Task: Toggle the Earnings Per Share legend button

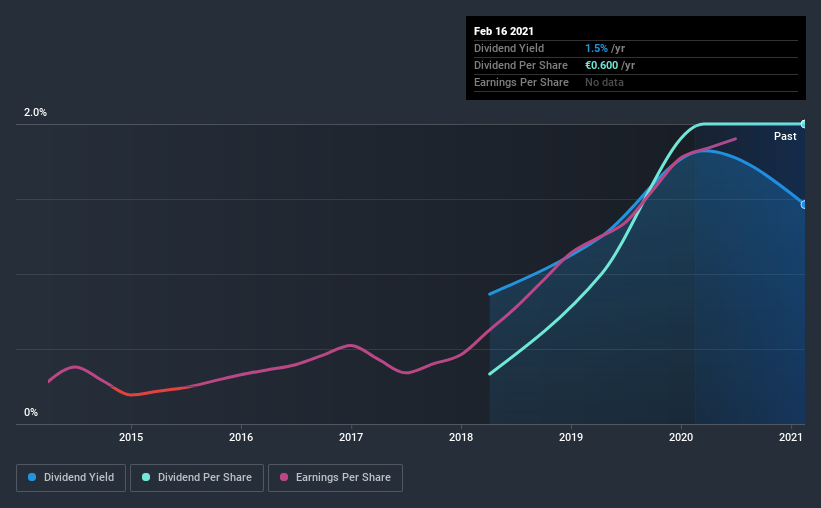Action: point(335,478)
